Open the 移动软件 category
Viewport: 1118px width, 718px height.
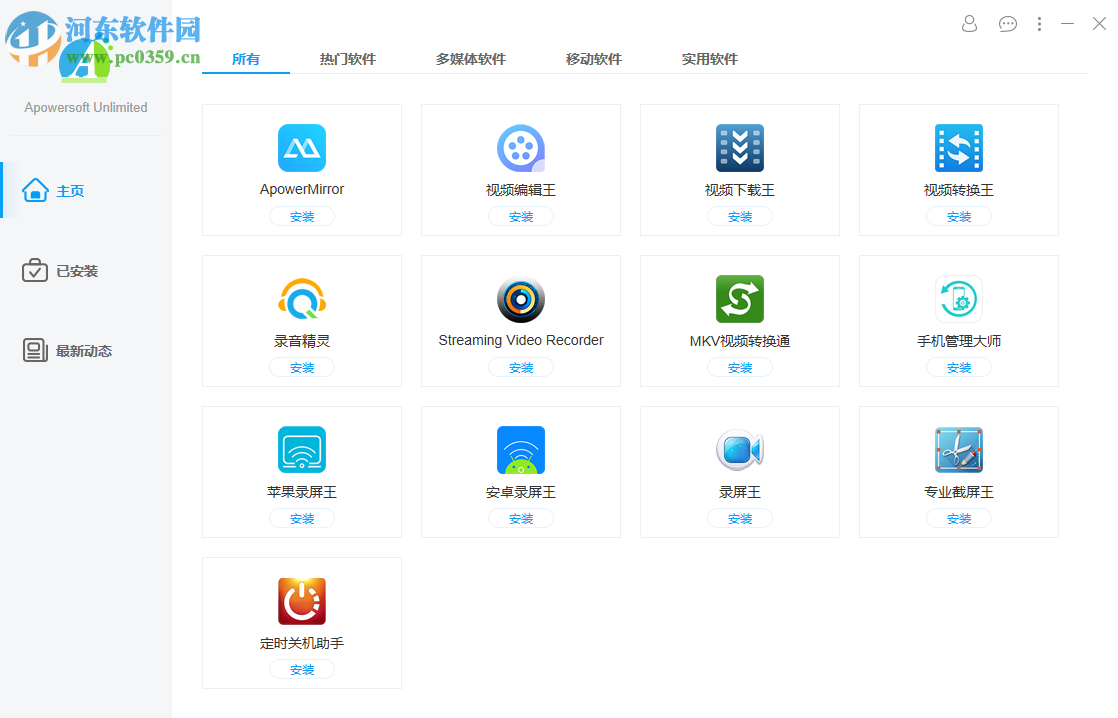[x=593, y=59]
